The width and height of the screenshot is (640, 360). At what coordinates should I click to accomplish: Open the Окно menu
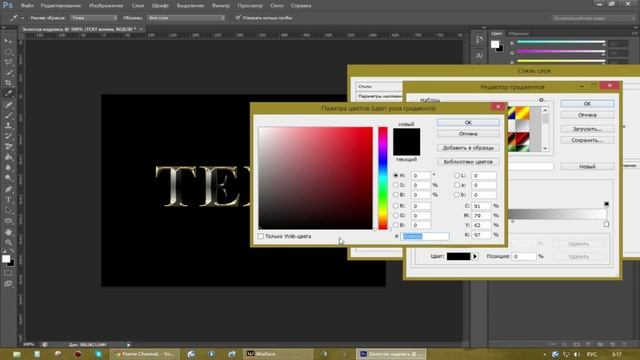point(276,6)
